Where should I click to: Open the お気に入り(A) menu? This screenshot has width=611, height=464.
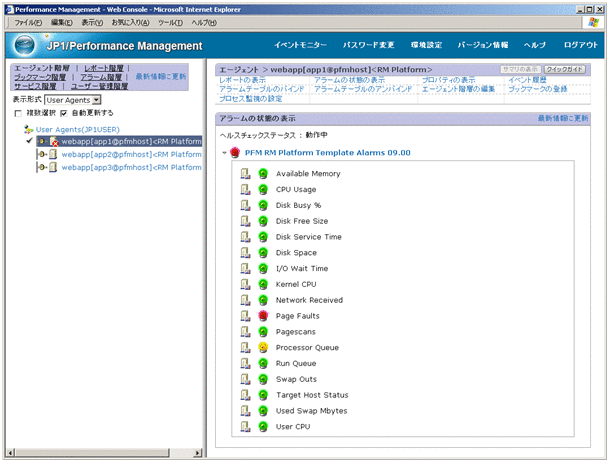click(x=131, y=21)
